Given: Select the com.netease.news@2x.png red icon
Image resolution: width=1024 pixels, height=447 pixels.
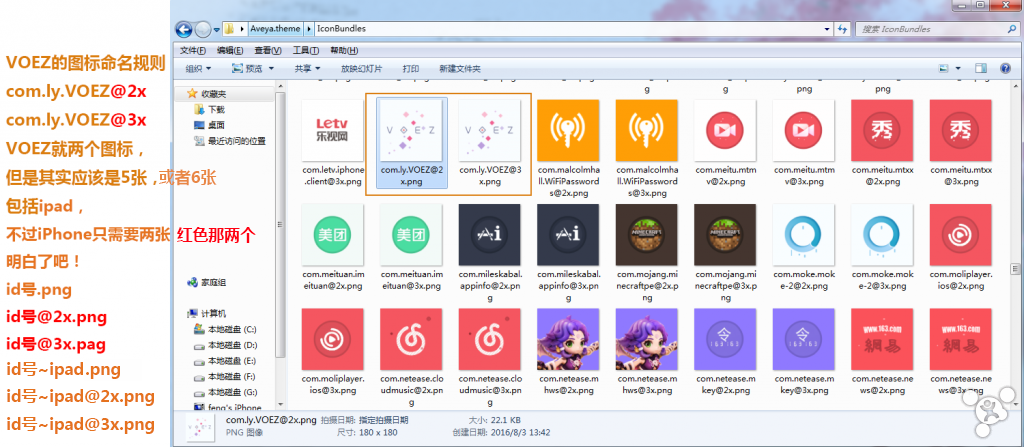Looking at the screenshot, I should (882, 340).
